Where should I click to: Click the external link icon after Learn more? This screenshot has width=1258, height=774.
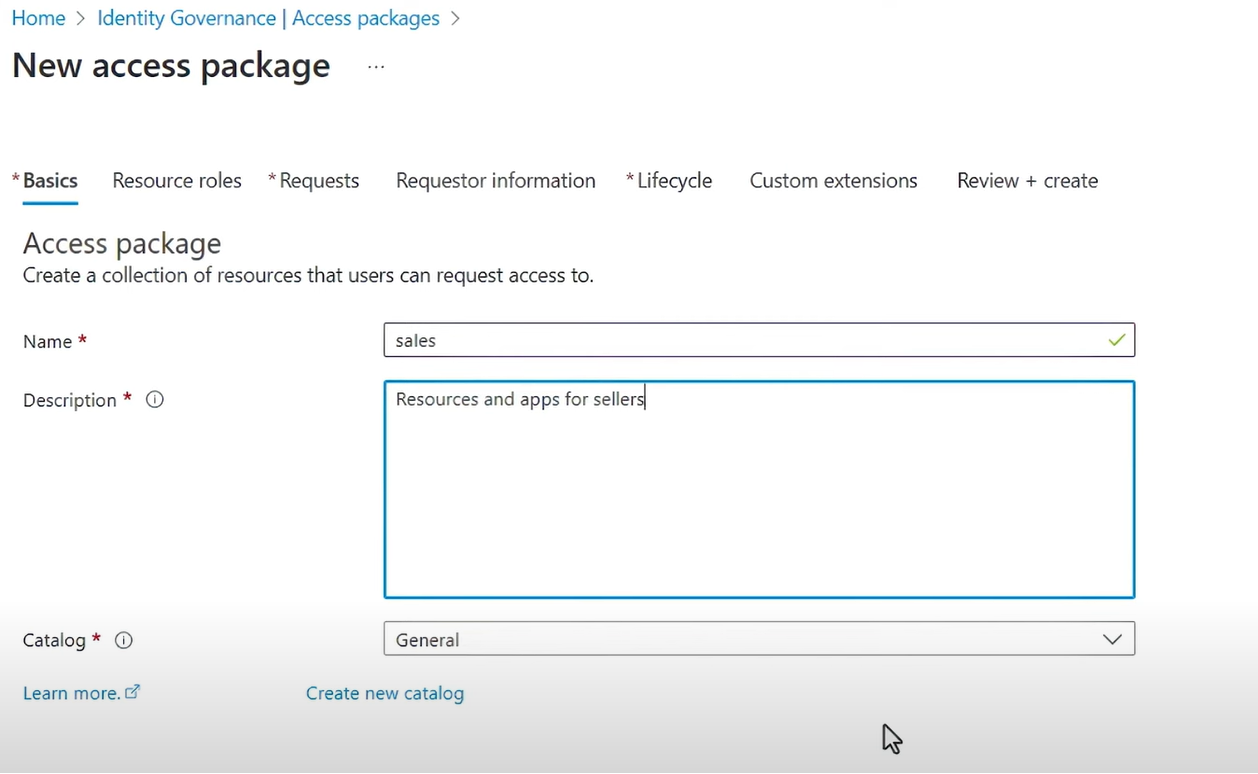133,691
